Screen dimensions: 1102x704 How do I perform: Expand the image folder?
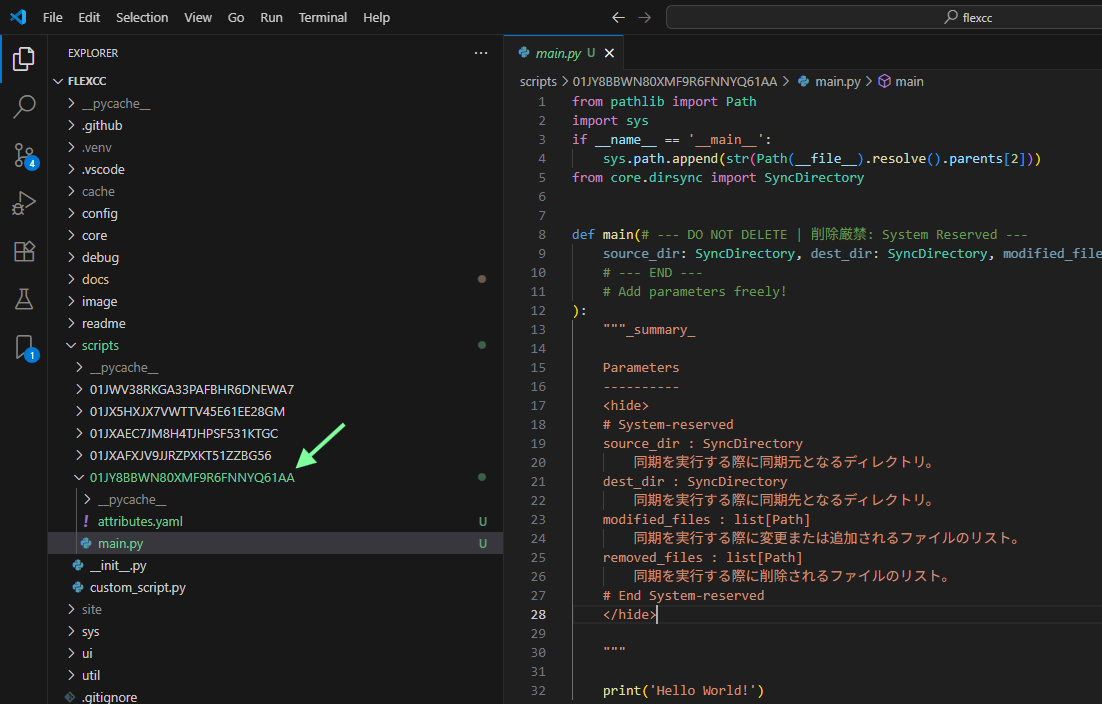(x=275, y=301)
